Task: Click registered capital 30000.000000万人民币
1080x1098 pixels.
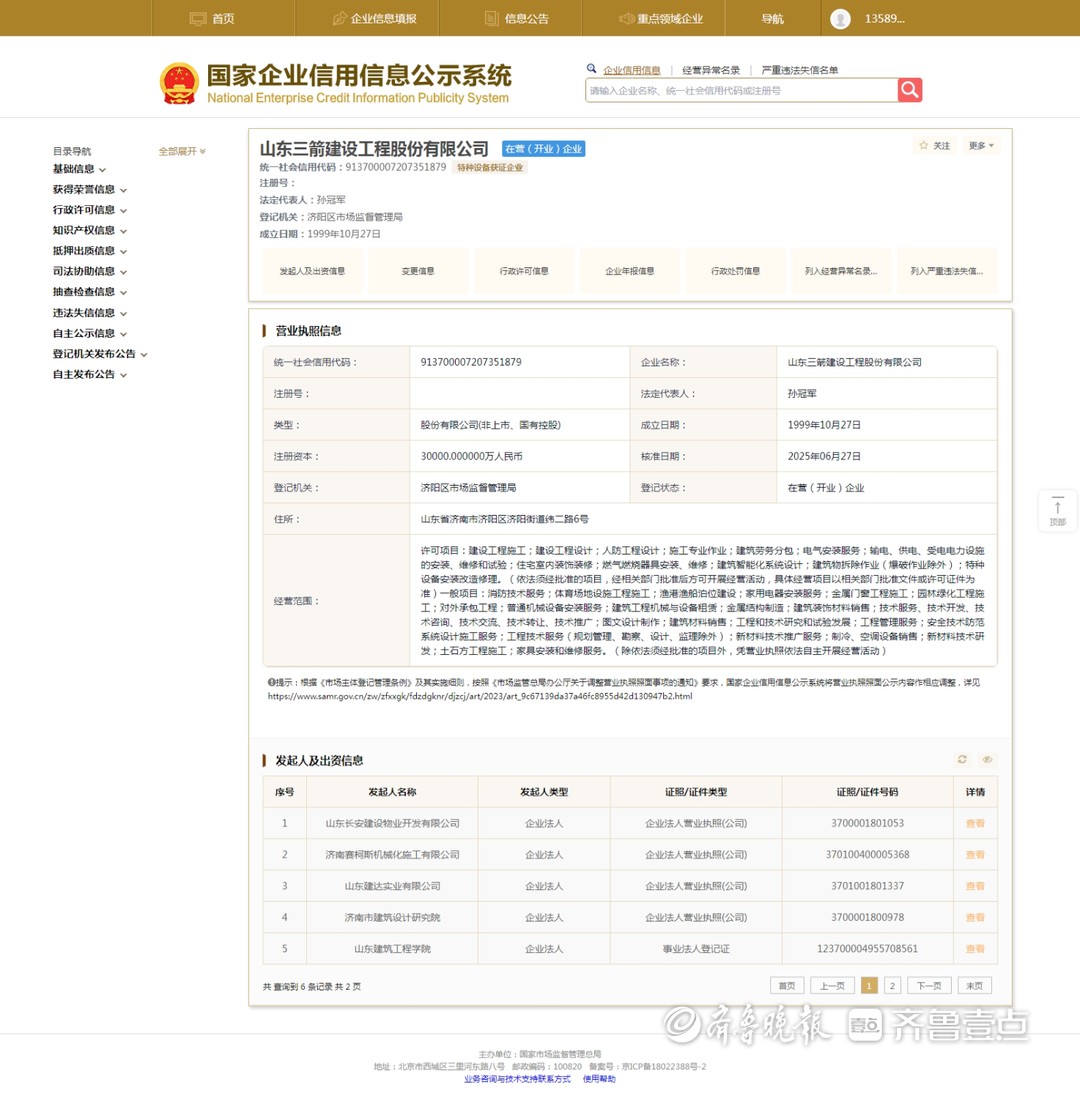Action: (471, 456)
